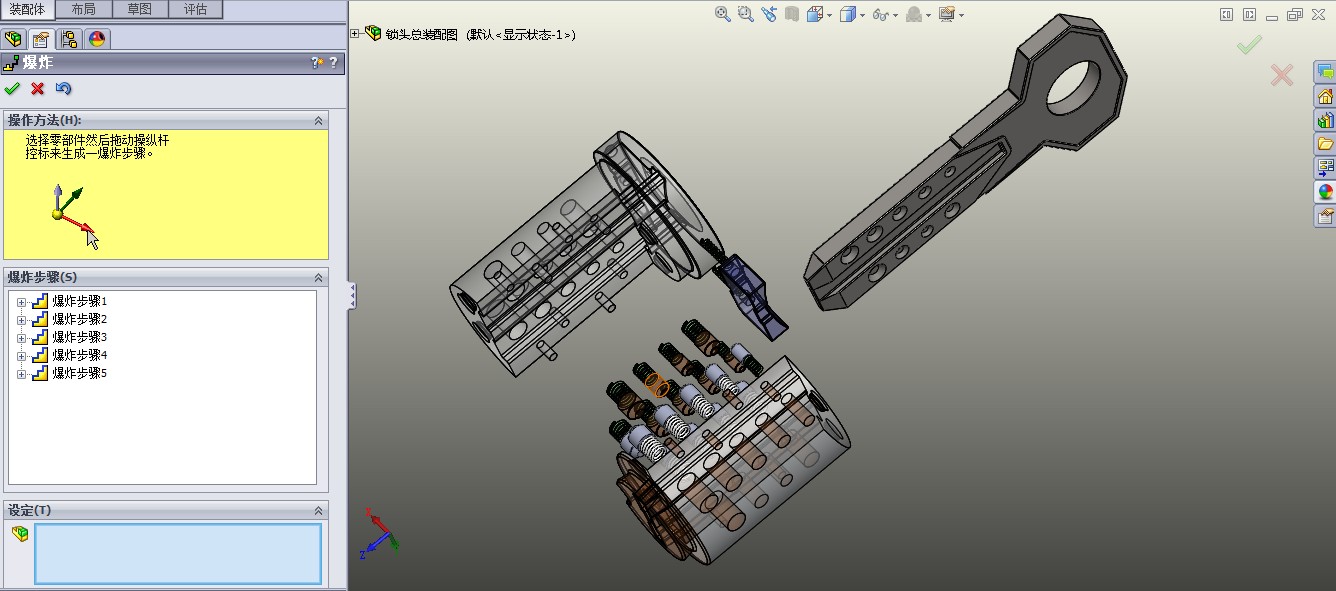Image resolution: width=1336 pixels, height=591 pixels.
Task: Expand 爆炸步骤1 in the steps list
Action: click(x=21, y=302)
